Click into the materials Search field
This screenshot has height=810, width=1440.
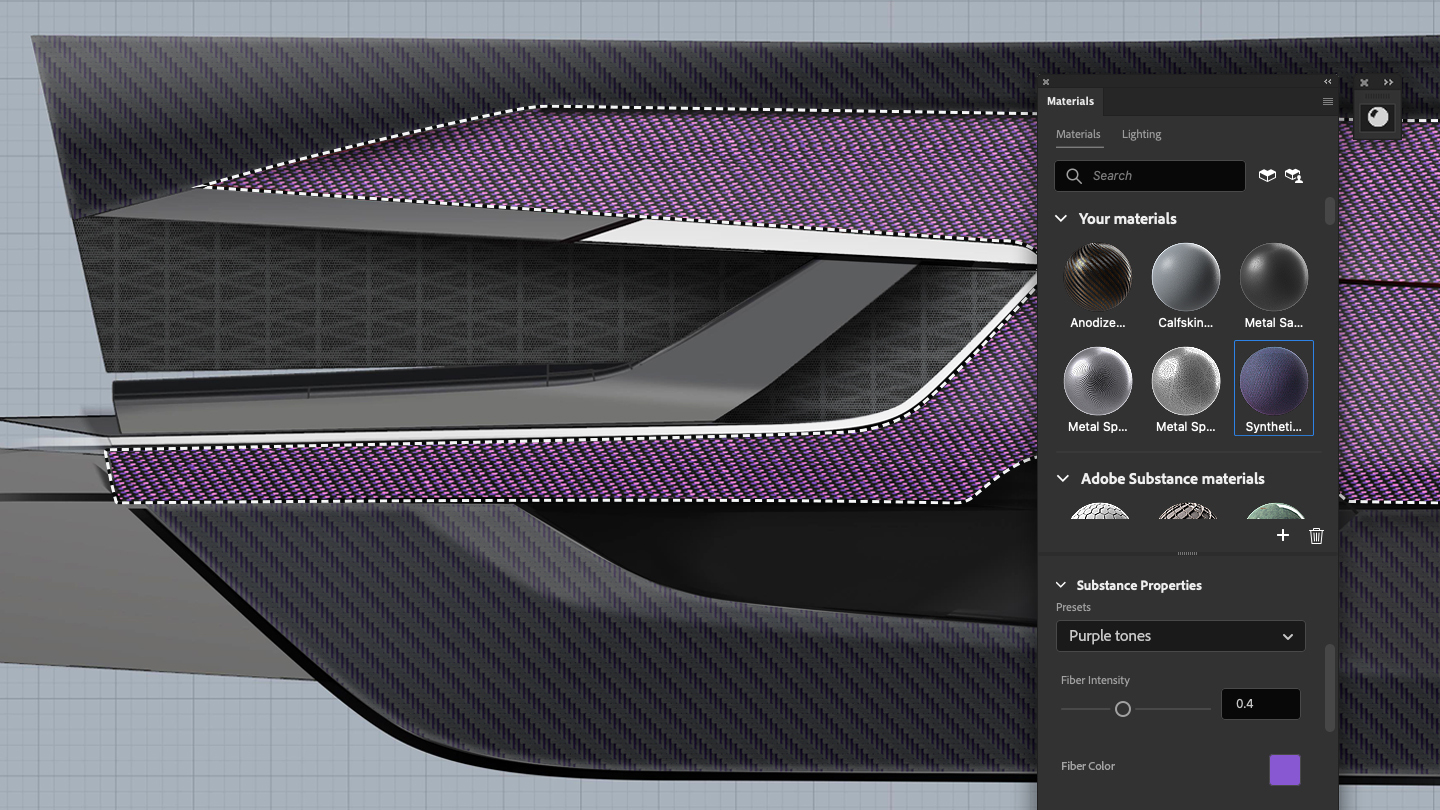click(x=1160, y=176)
